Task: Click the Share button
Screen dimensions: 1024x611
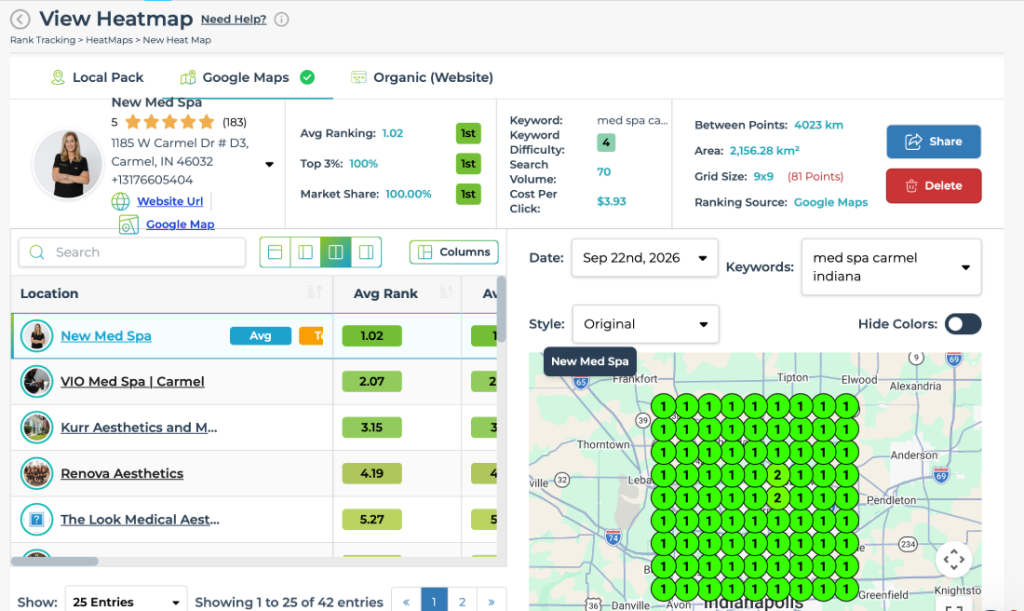Action: click(x=933, y=142)
